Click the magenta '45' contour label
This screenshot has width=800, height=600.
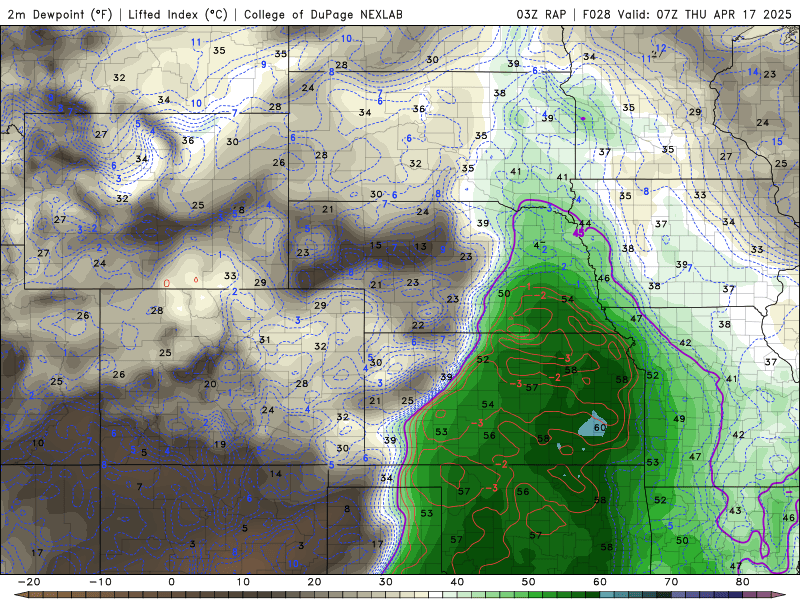click(579, 233)
